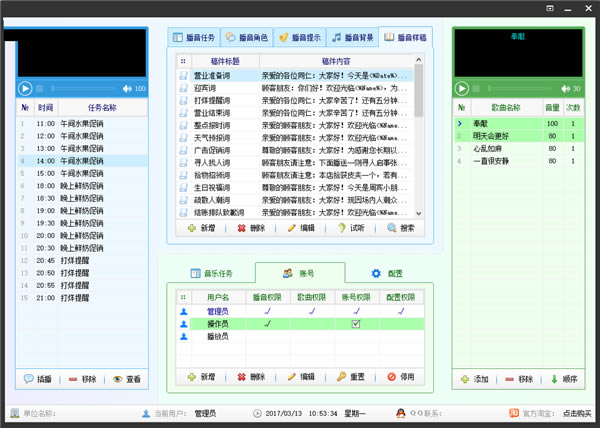Image resolution: width=600 pixels, height=428 pixels.
Task: Select the song 一直很安静
Action: 519,161
